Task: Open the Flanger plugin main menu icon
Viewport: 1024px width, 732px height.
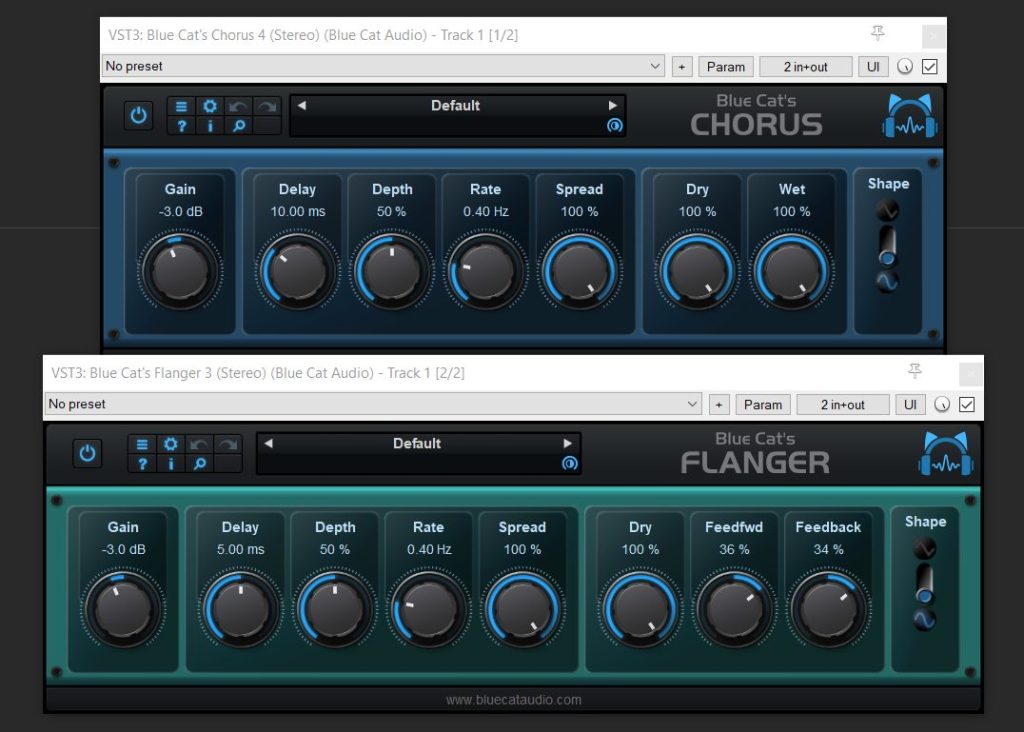Action: click(142, 445)
